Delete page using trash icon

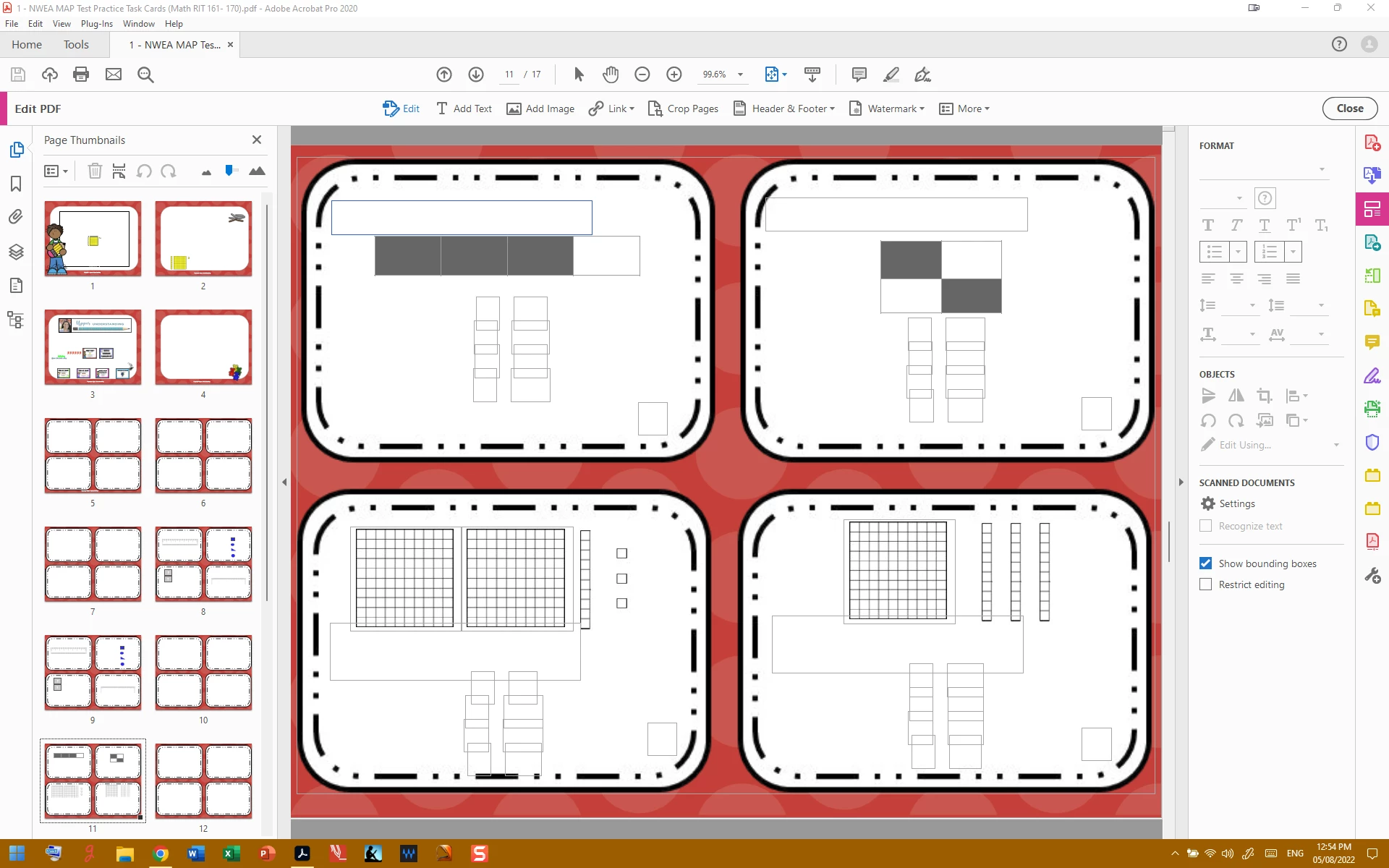(95, 171)
